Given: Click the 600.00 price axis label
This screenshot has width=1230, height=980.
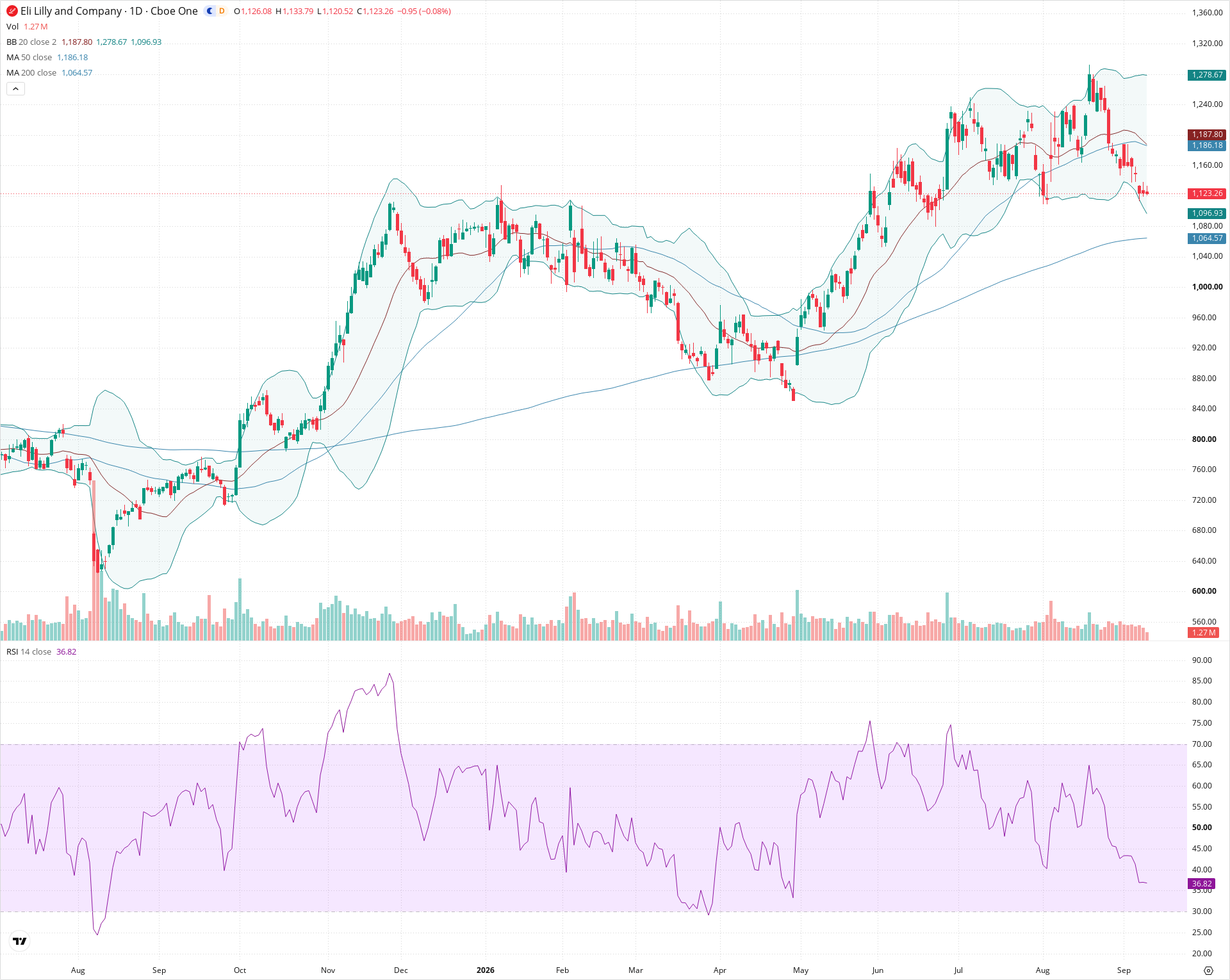Looking at the screenshot, I should pyautogui.click(x=1204, y=591).
